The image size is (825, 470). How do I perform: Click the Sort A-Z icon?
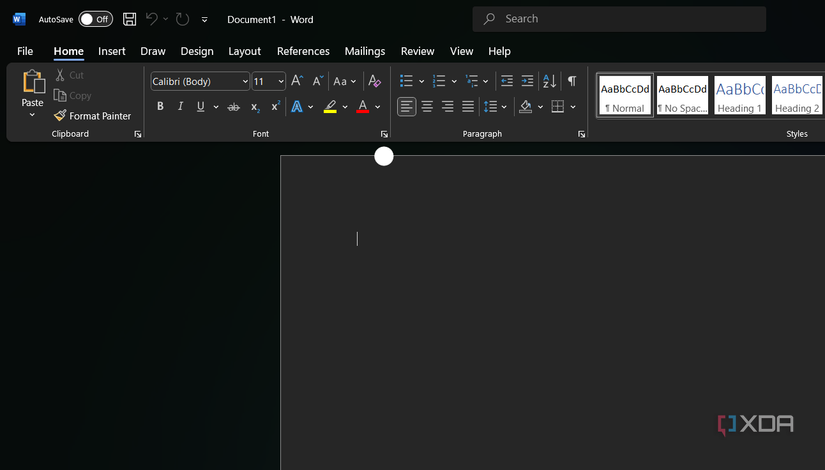550,81
